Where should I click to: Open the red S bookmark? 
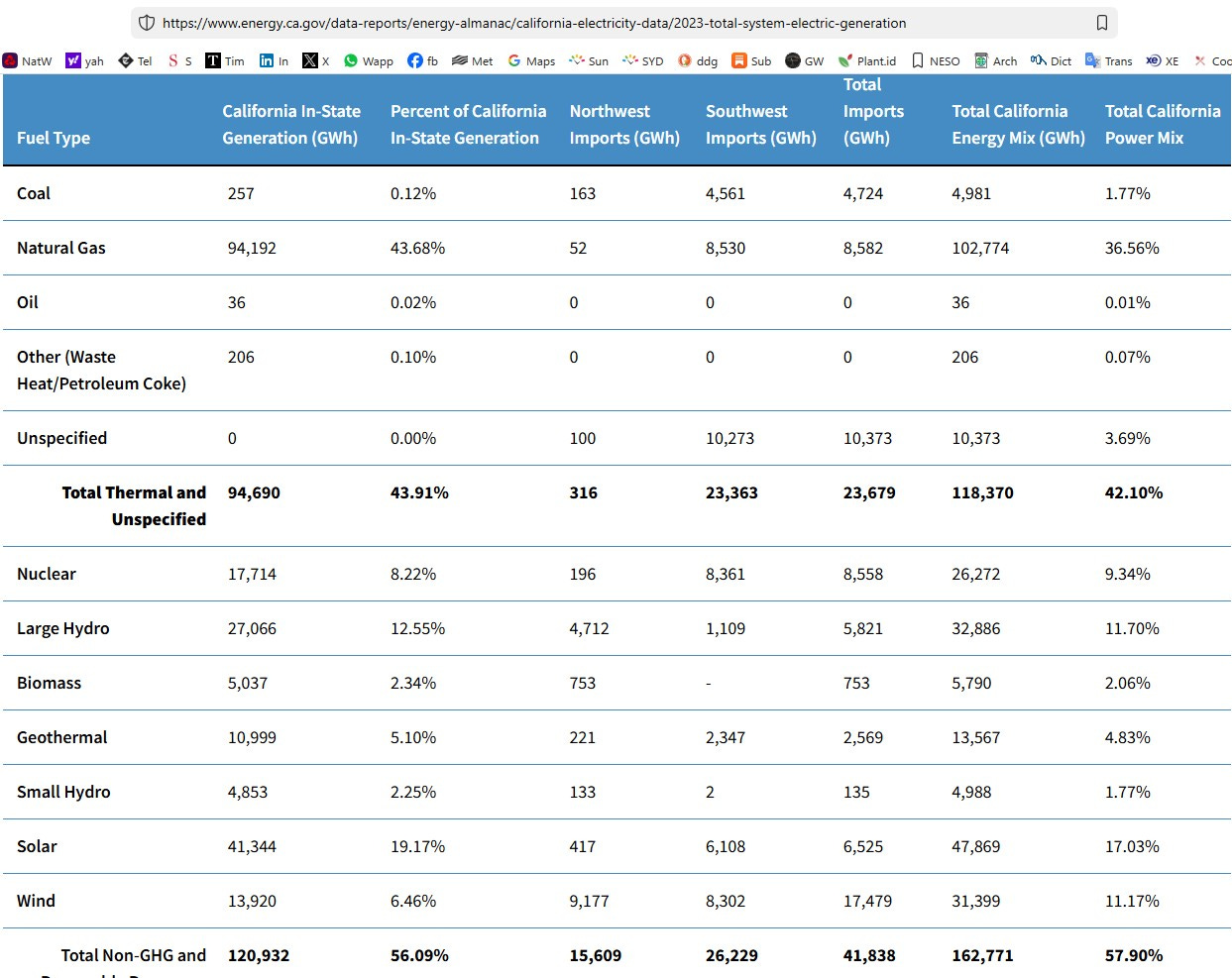pos(179,60)
